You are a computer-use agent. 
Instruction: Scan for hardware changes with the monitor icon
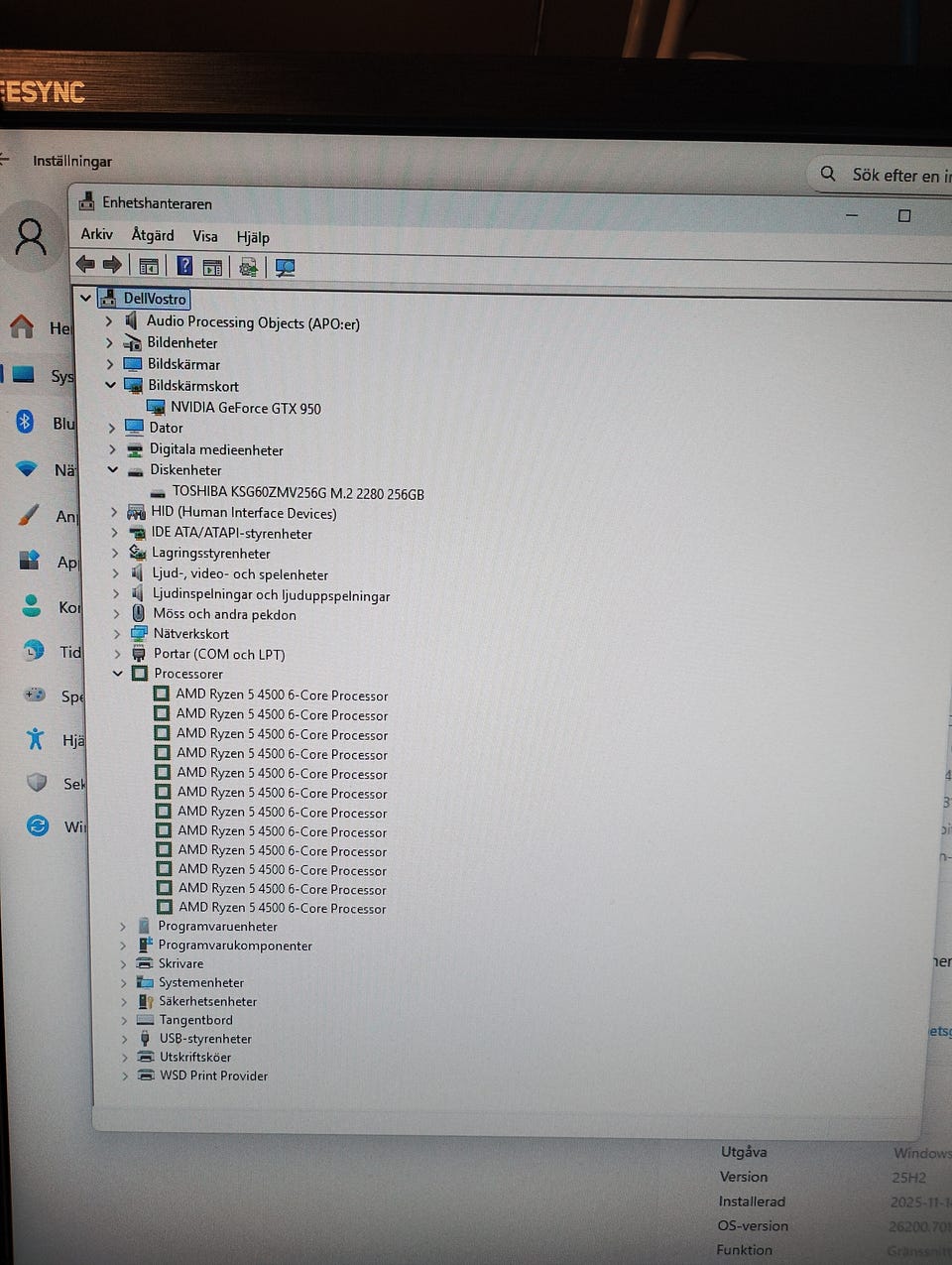pos(285,268)
